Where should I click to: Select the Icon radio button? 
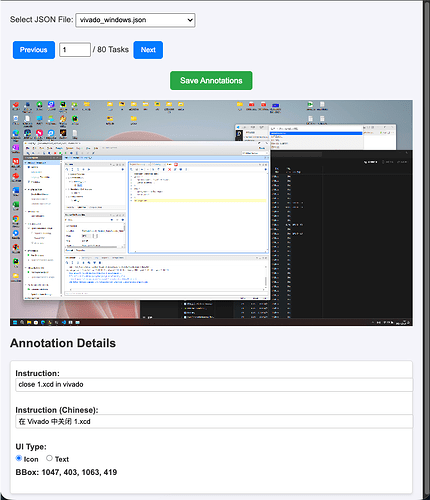click(x=19, y=458)
